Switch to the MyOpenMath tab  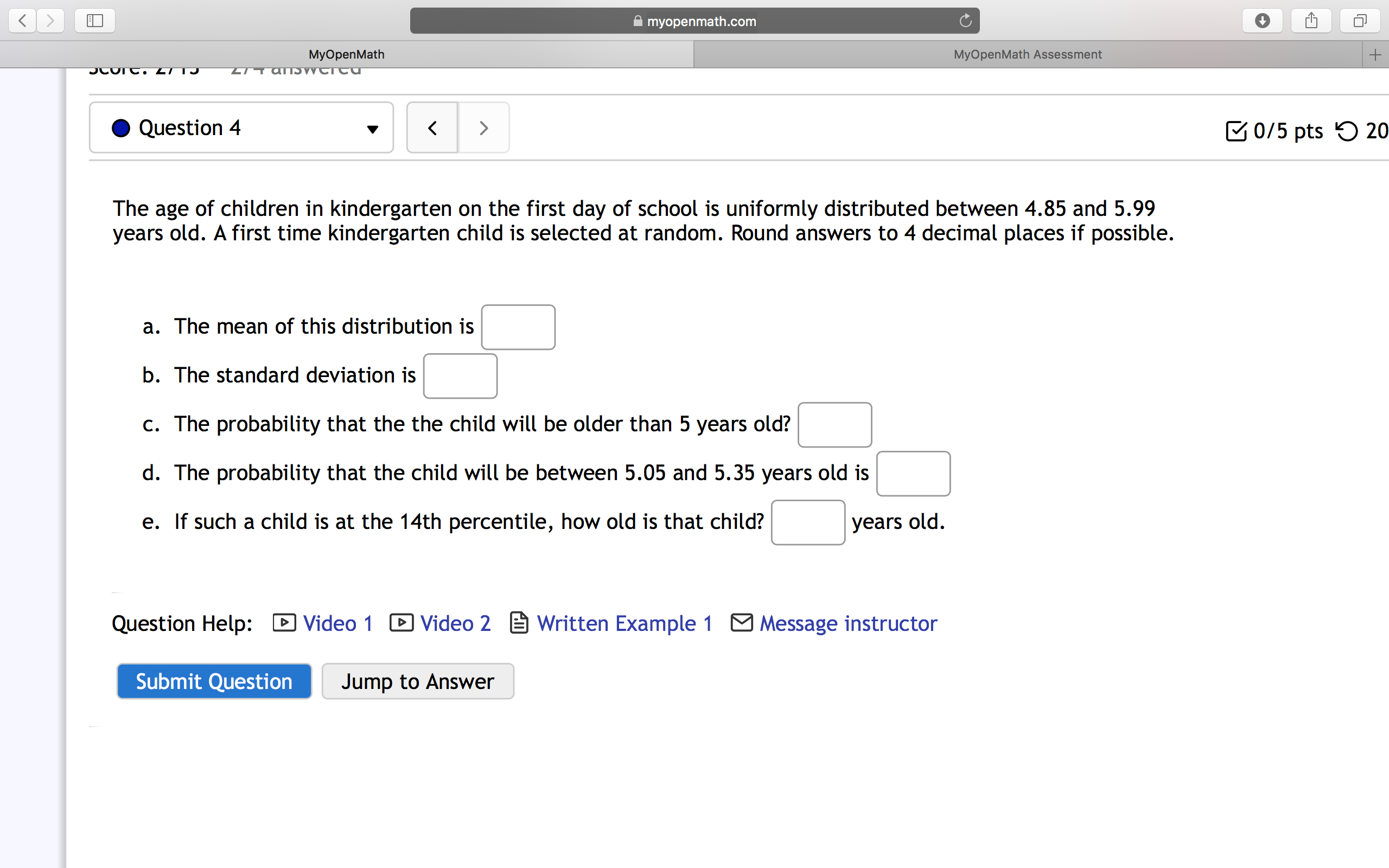pyautogui.click(x=346, y=55)
